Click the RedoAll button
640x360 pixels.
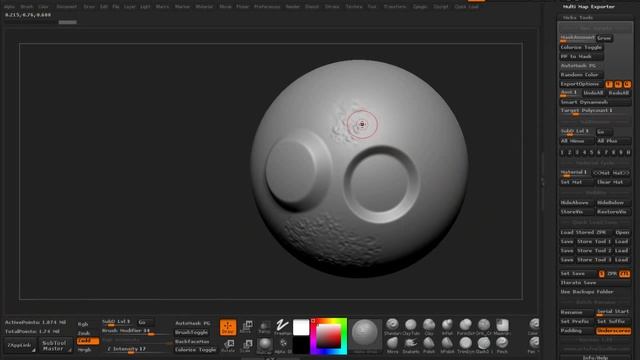[x=619, y=93]
